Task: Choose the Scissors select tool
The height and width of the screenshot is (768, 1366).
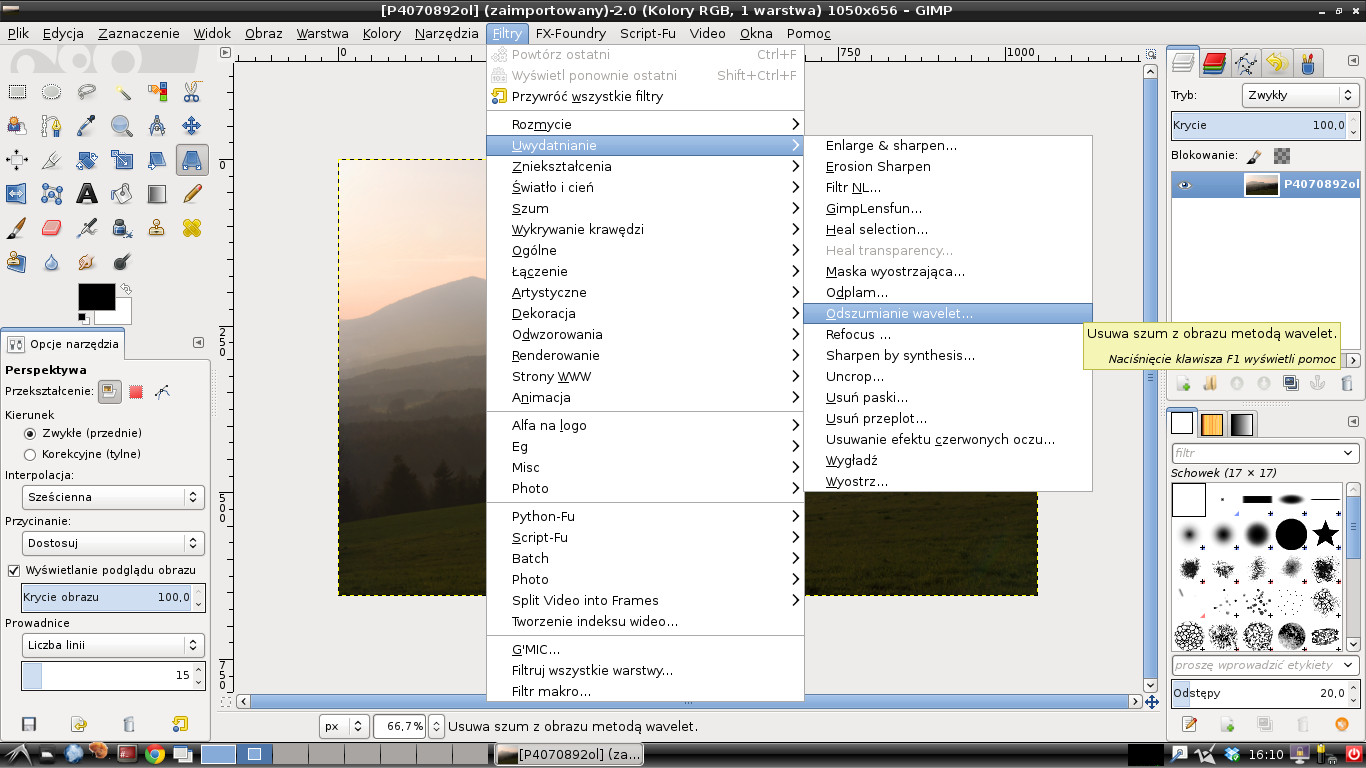Action: pyautogui.click(x=192, y=92)
